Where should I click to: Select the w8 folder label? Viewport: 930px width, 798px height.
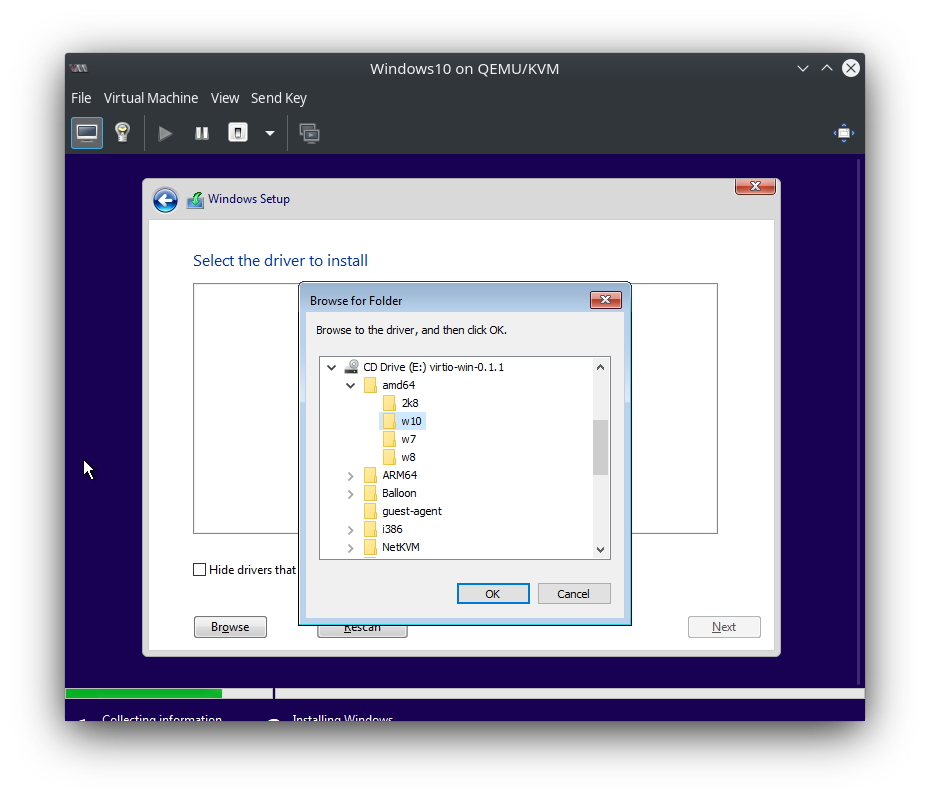(408, 457)
